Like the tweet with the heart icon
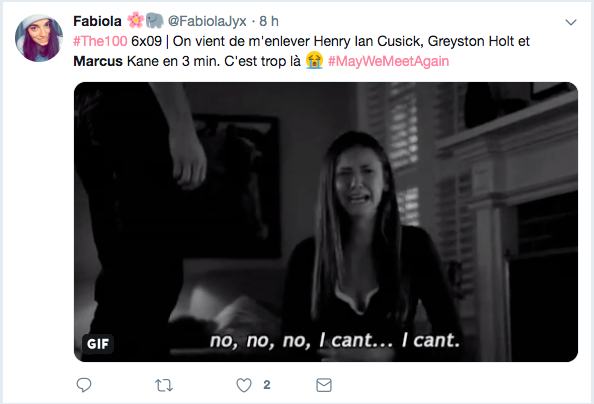Viewport: 594px width, 404px height. (x=244, y=385)
